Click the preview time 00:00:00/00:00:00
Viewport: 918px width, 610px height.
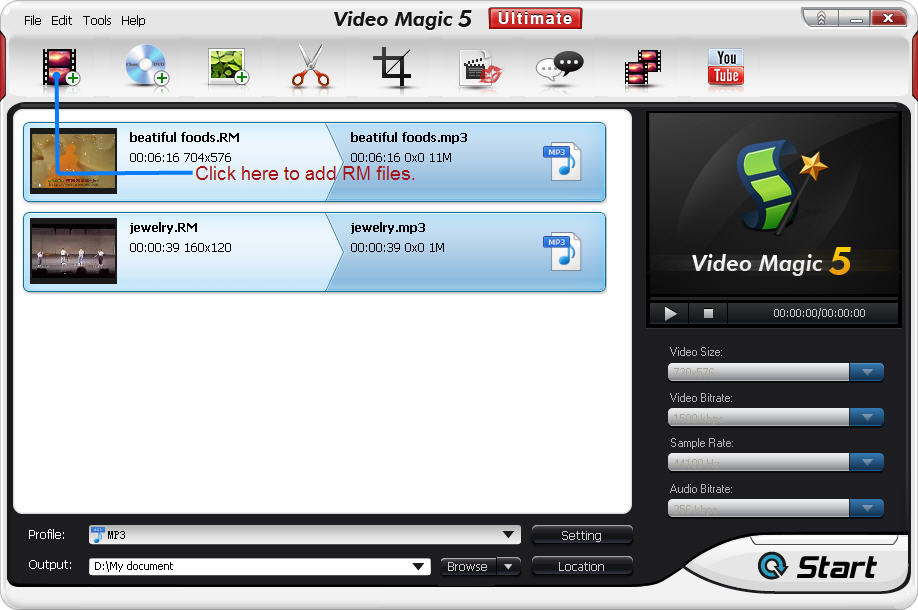coord(819,313)
